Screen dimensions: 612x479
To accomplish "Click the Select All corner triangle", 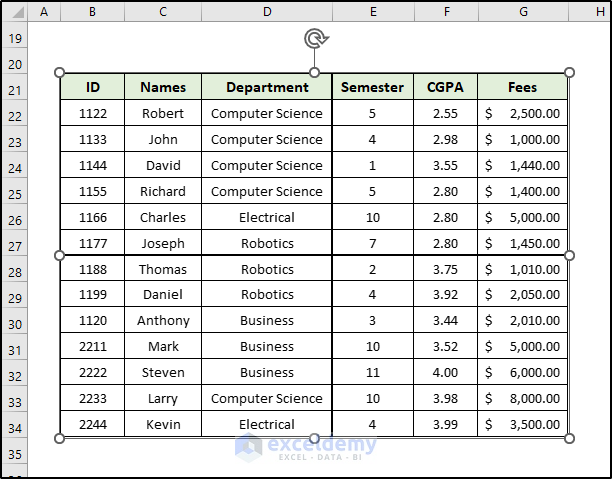I will (17, 13).
